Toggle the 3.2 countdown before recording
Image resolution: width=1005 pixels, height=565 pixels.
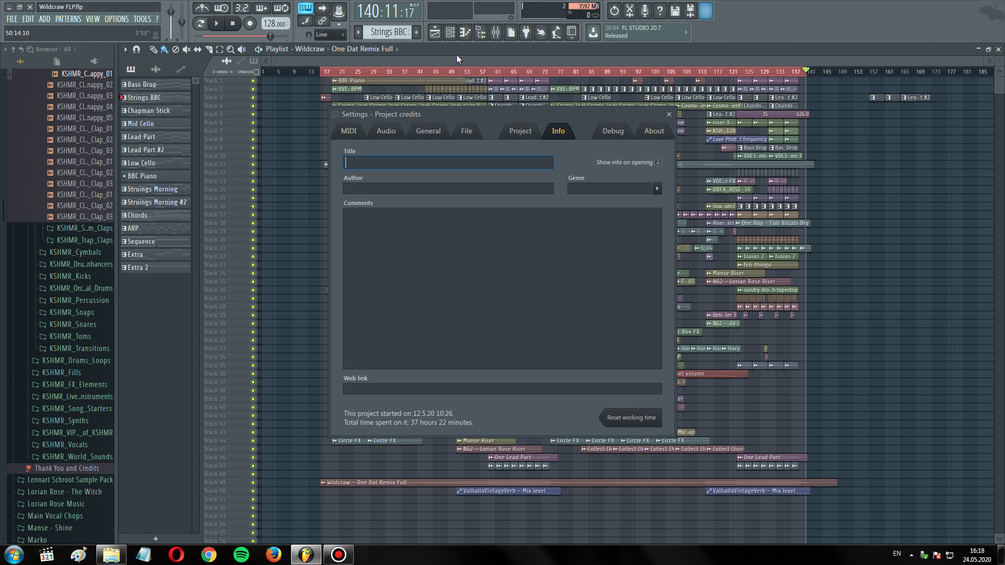click(242, 8)
